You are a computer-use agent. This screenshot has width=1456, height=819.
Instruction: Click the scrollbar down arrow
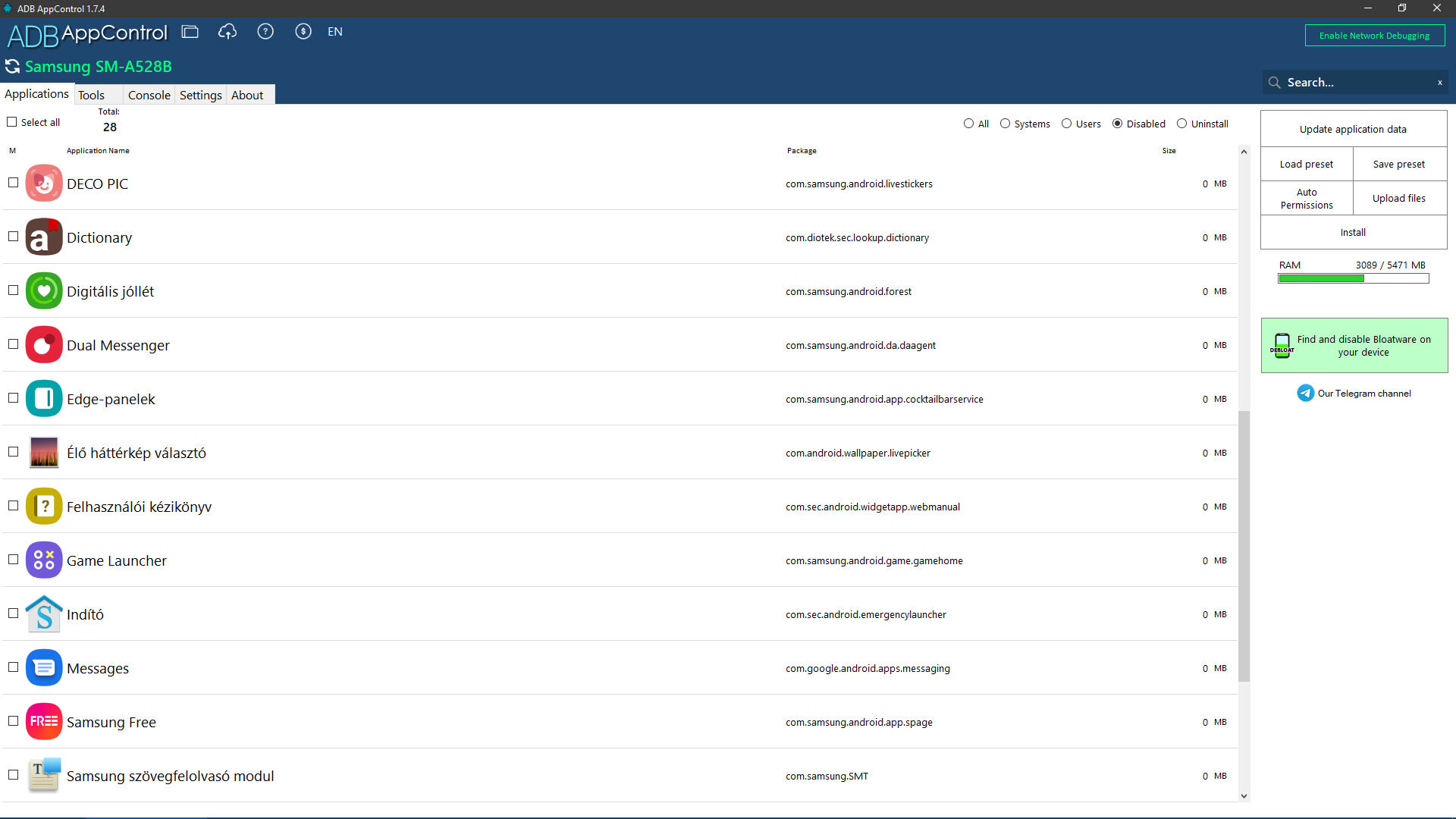(1244, 796)
